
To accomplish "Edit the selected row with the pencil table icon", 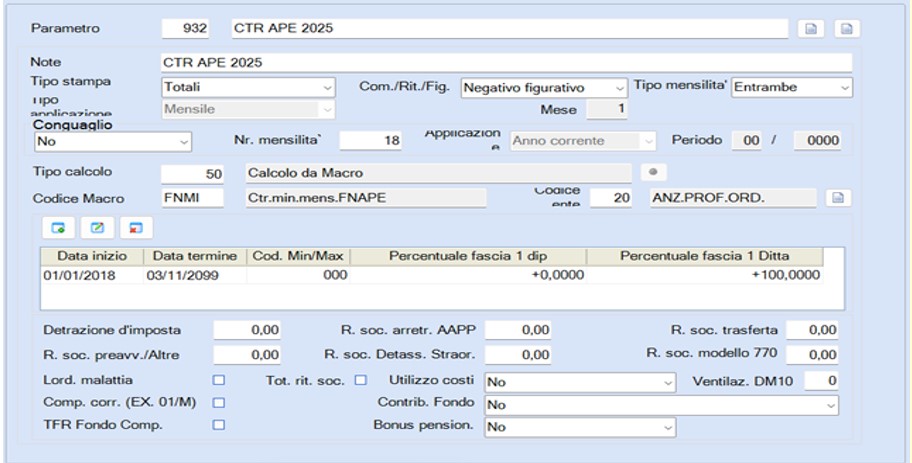I will 97,228.
